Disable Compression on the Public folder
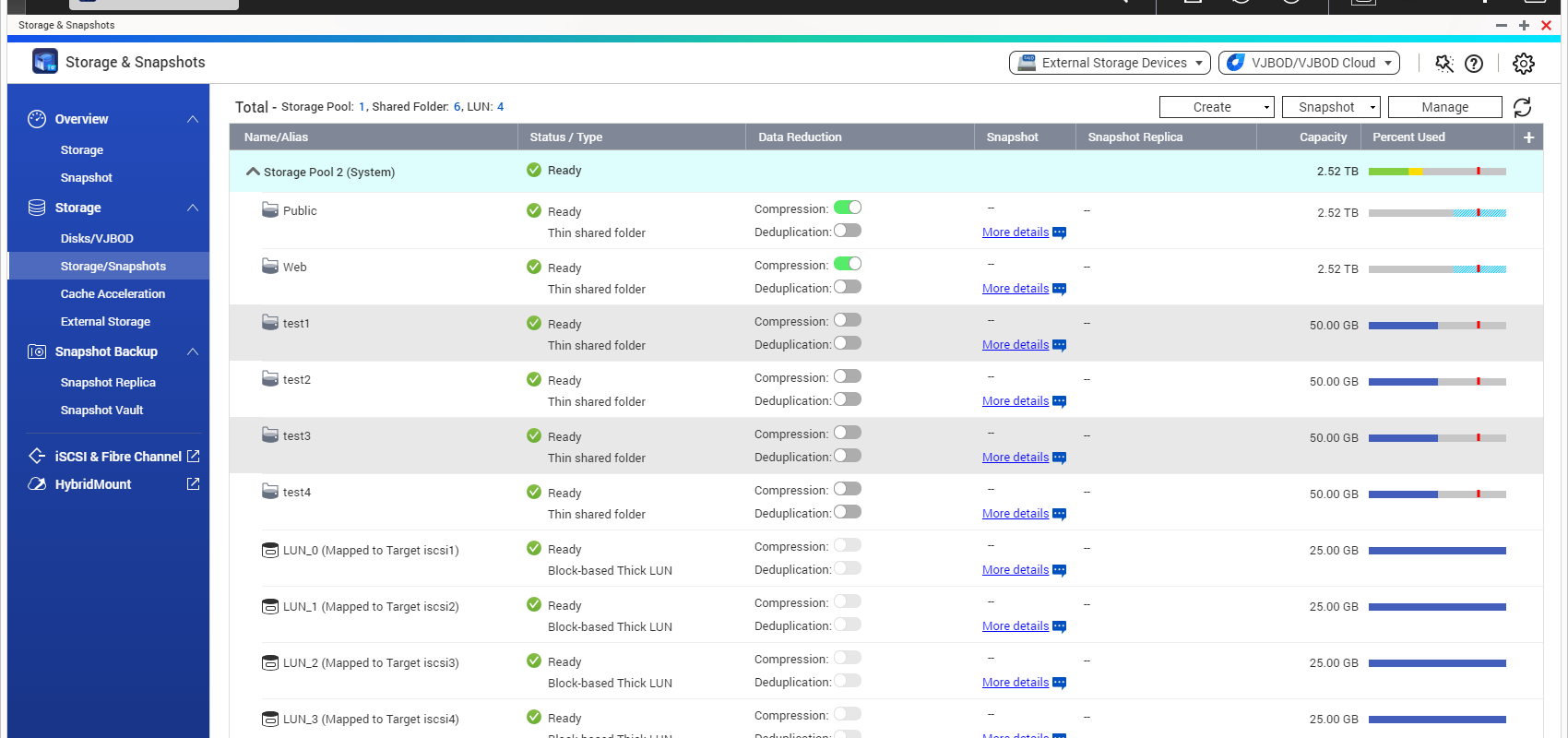The width and height of the screenshot is (1568, 738). 848,208
